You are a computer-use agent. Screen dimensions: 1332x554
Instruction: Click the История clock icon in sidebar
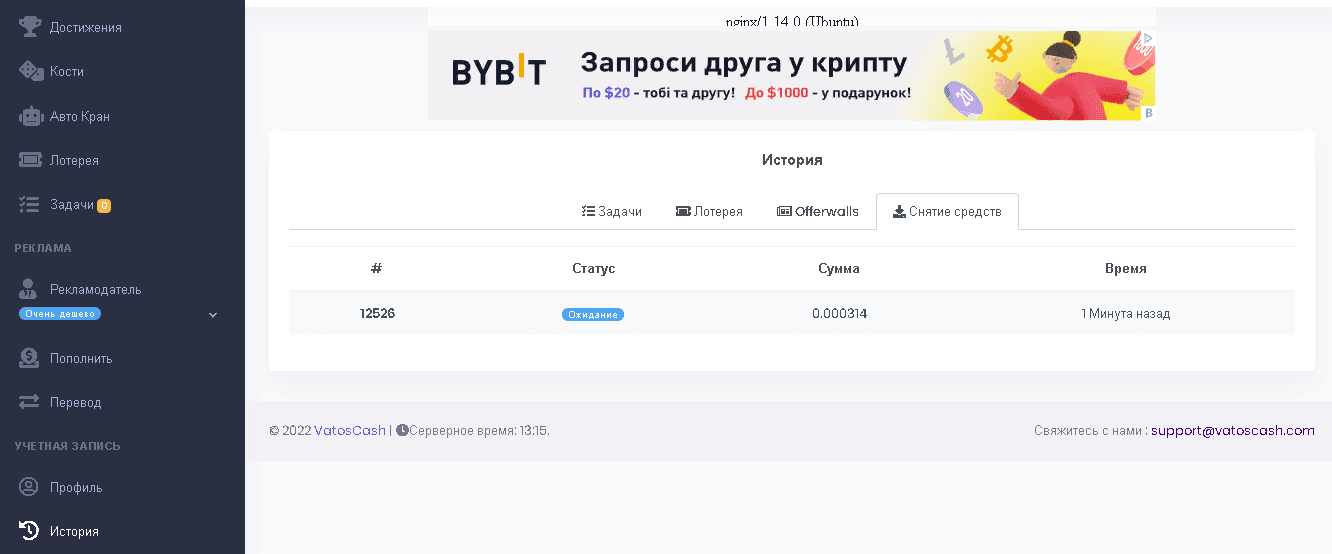pos(30,531)
